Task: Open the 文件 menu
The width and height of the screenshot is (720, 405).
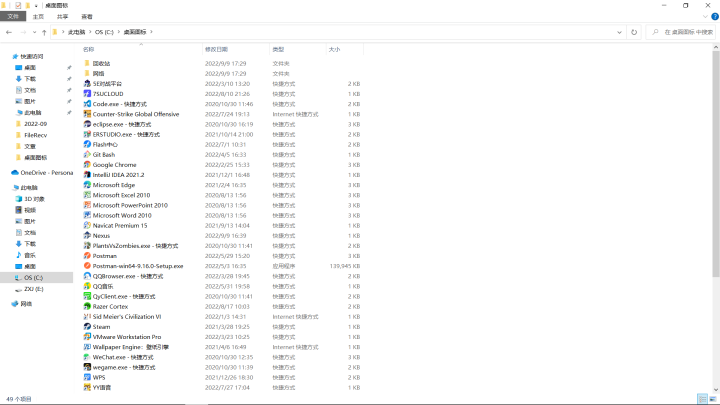Action: click(x=13, y=17)
